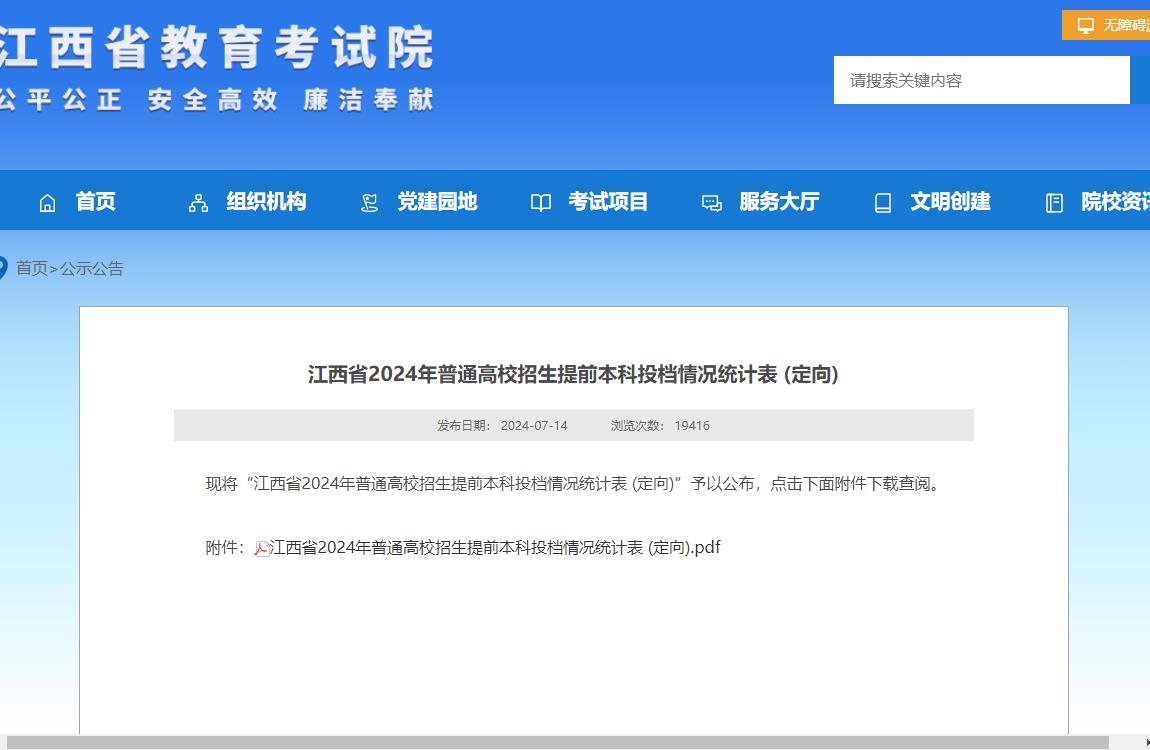Click the newspaper icon for 院校资讯

(x=1054, y=201)
